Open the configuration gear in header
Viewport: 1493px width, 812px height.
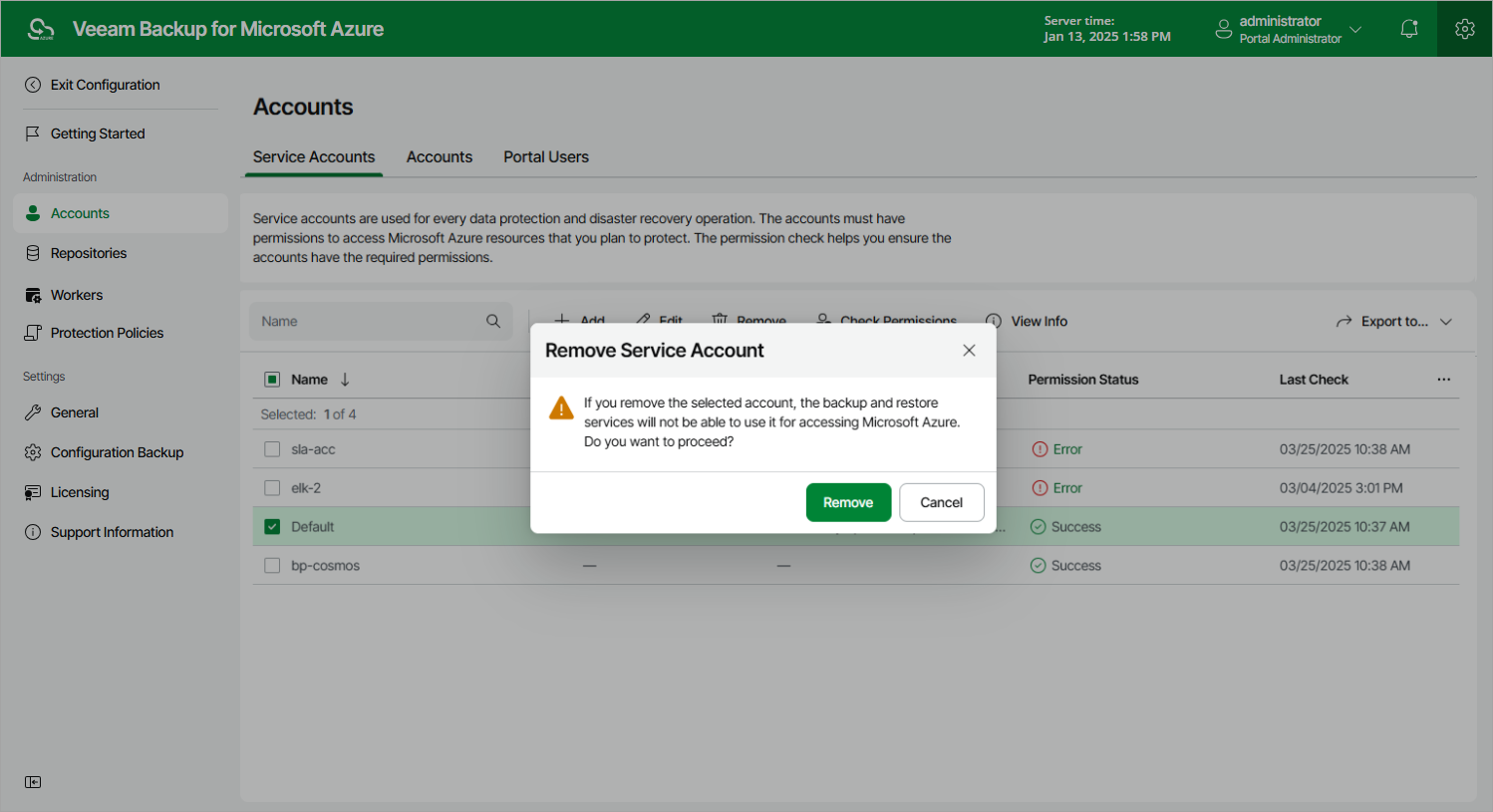tap(1464, 29)
